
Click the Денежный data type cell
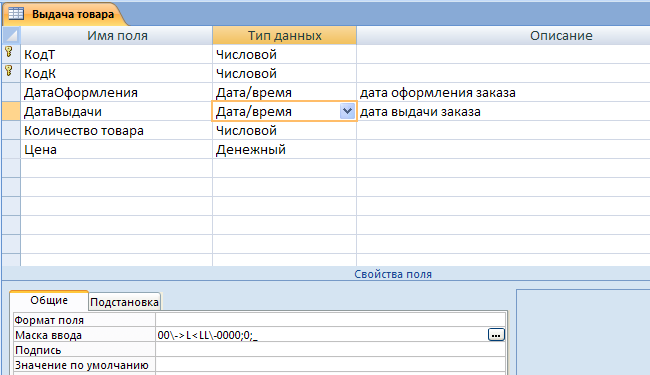(284, 150)
